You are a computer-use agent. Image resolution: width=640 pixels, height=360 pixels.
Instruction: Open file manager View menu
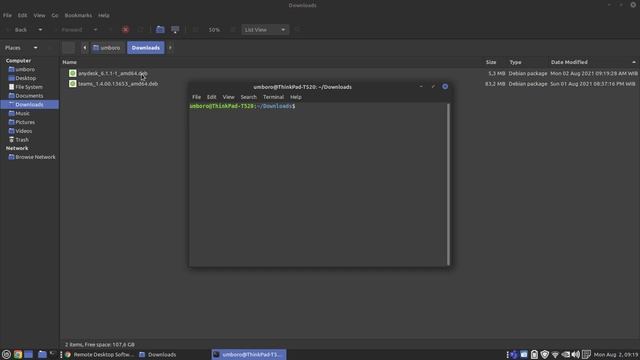39,15
